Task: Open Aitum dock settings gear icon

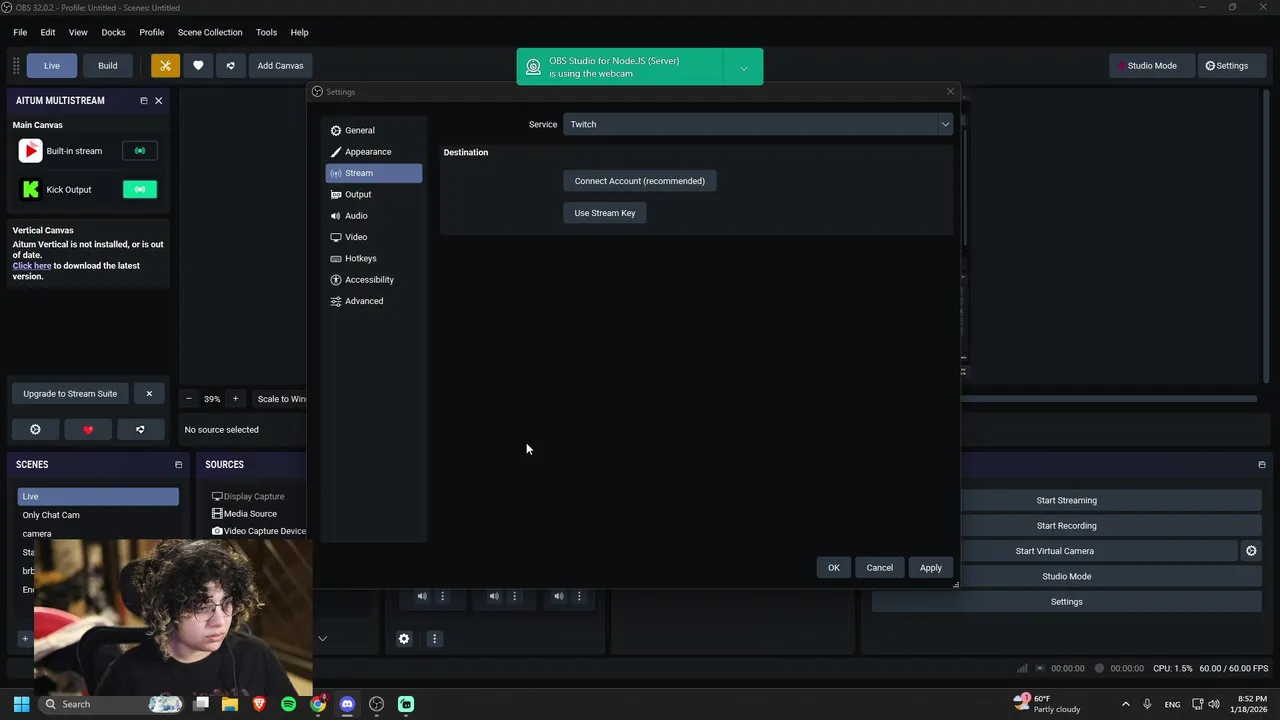Action: tap(35, 430)
